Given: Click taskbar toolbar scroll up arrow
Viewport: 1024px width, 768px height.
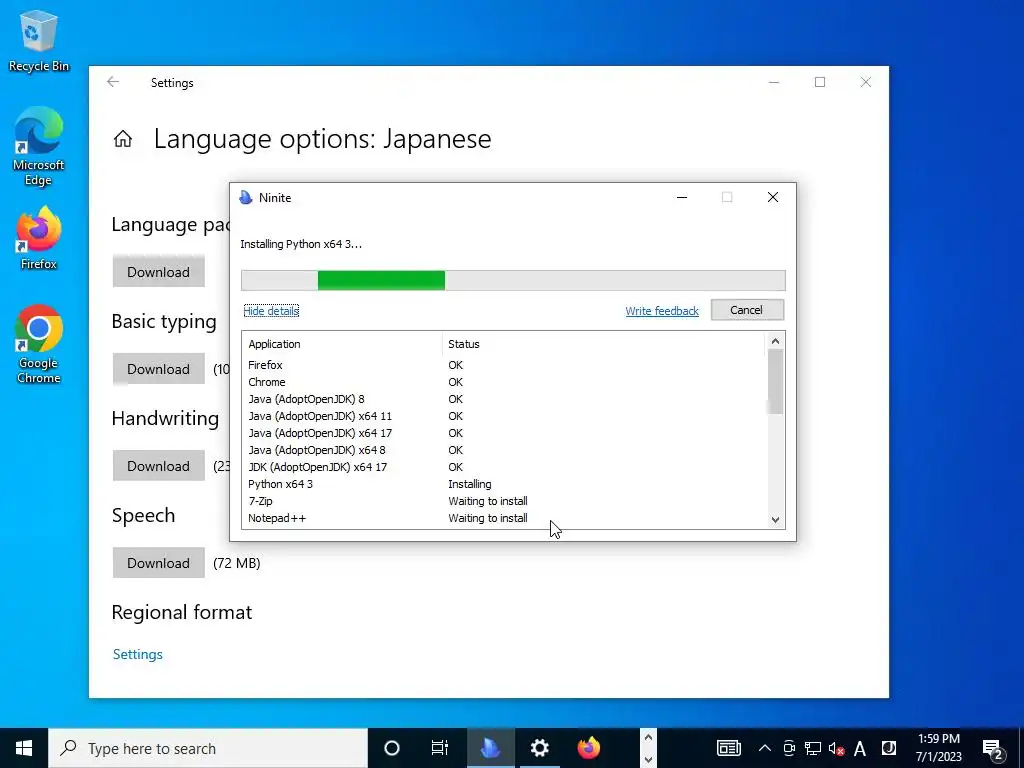Looking at the screenshot, I should pos(648,737).
